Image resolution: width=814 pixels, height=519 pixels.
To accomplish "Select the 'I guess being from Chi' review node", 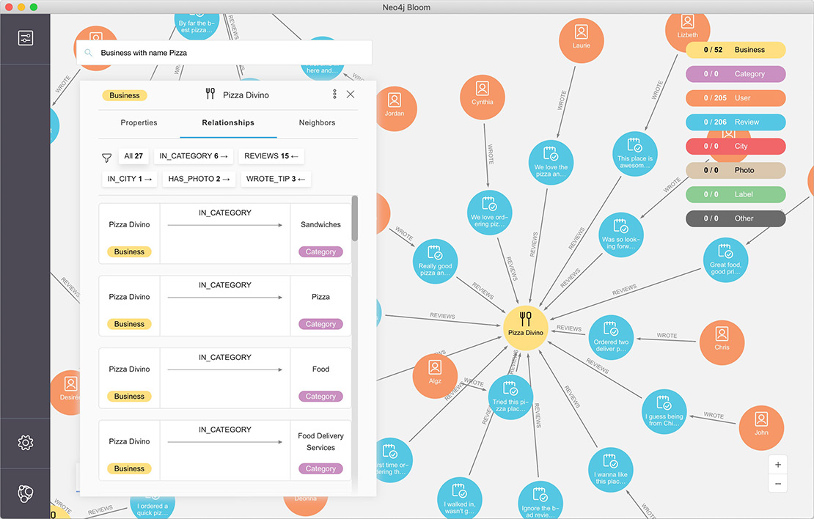I will click(x=664, y=412).
